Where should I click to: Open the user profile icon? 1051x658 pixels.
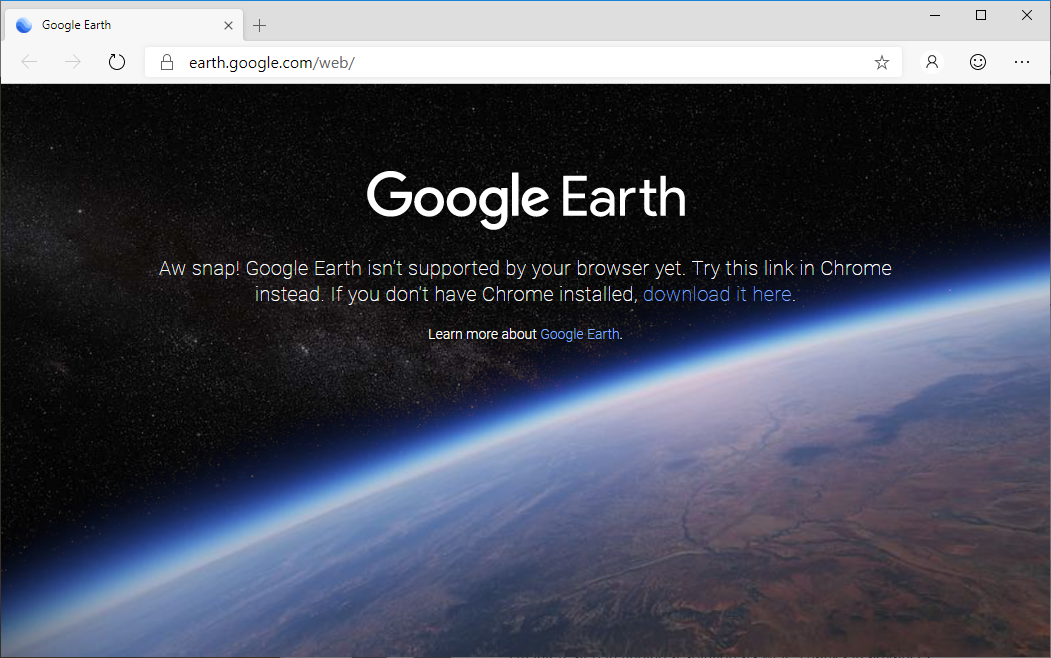coord(932,62)
